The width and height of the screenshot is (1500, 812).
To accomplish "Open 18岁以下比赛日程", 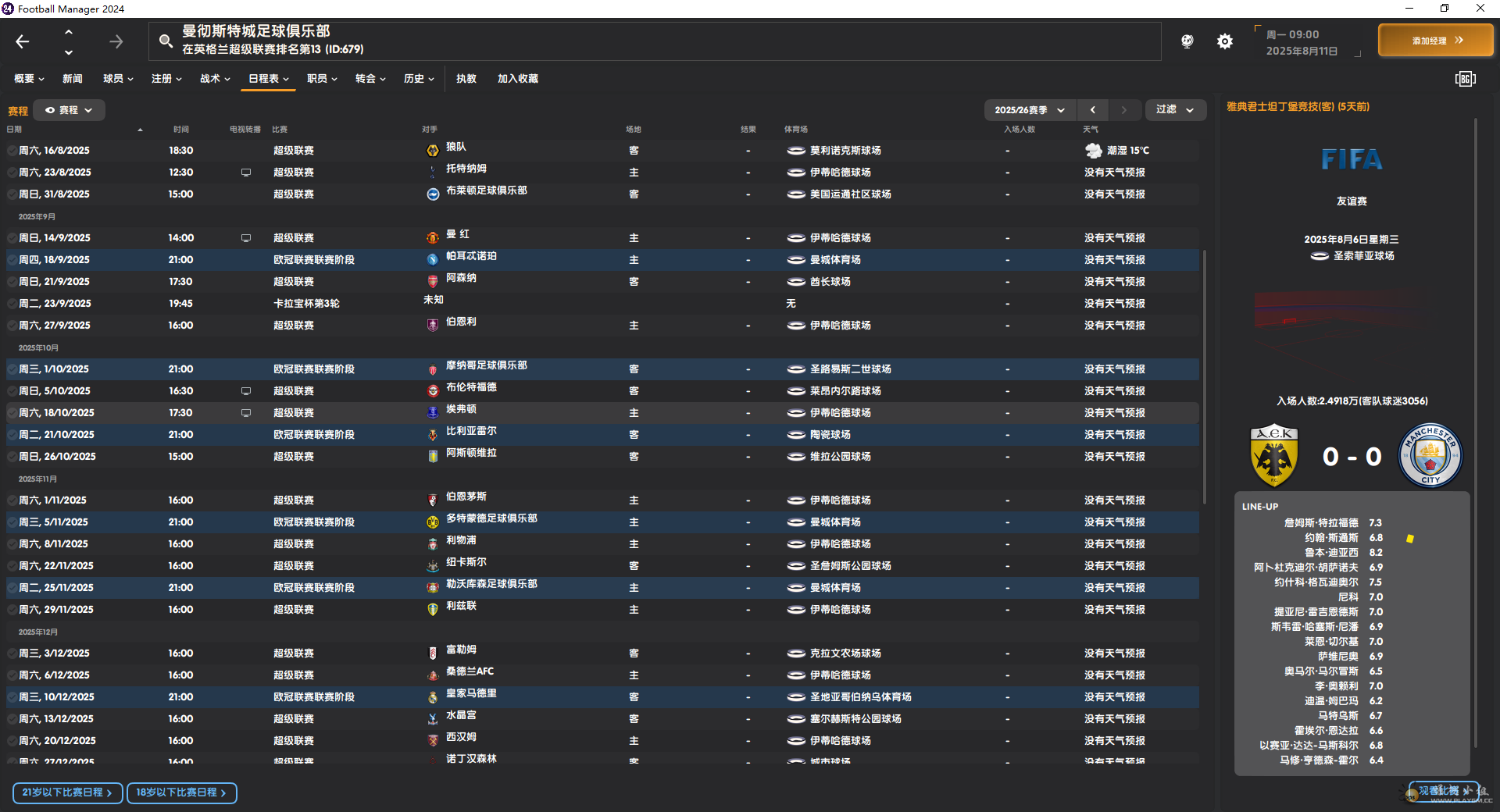I will [x=182, y=792].
